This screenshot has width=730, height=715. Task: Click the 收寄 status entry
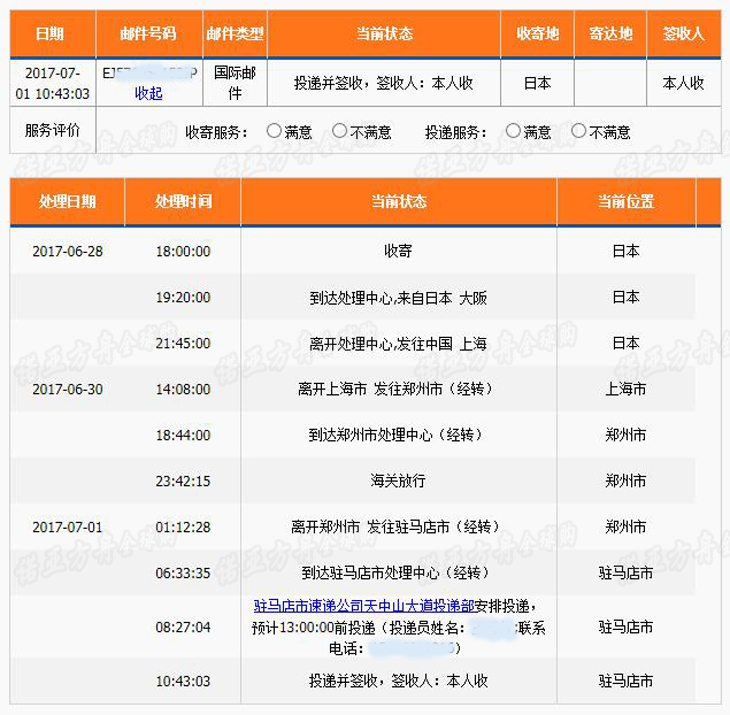click(398, 251)
